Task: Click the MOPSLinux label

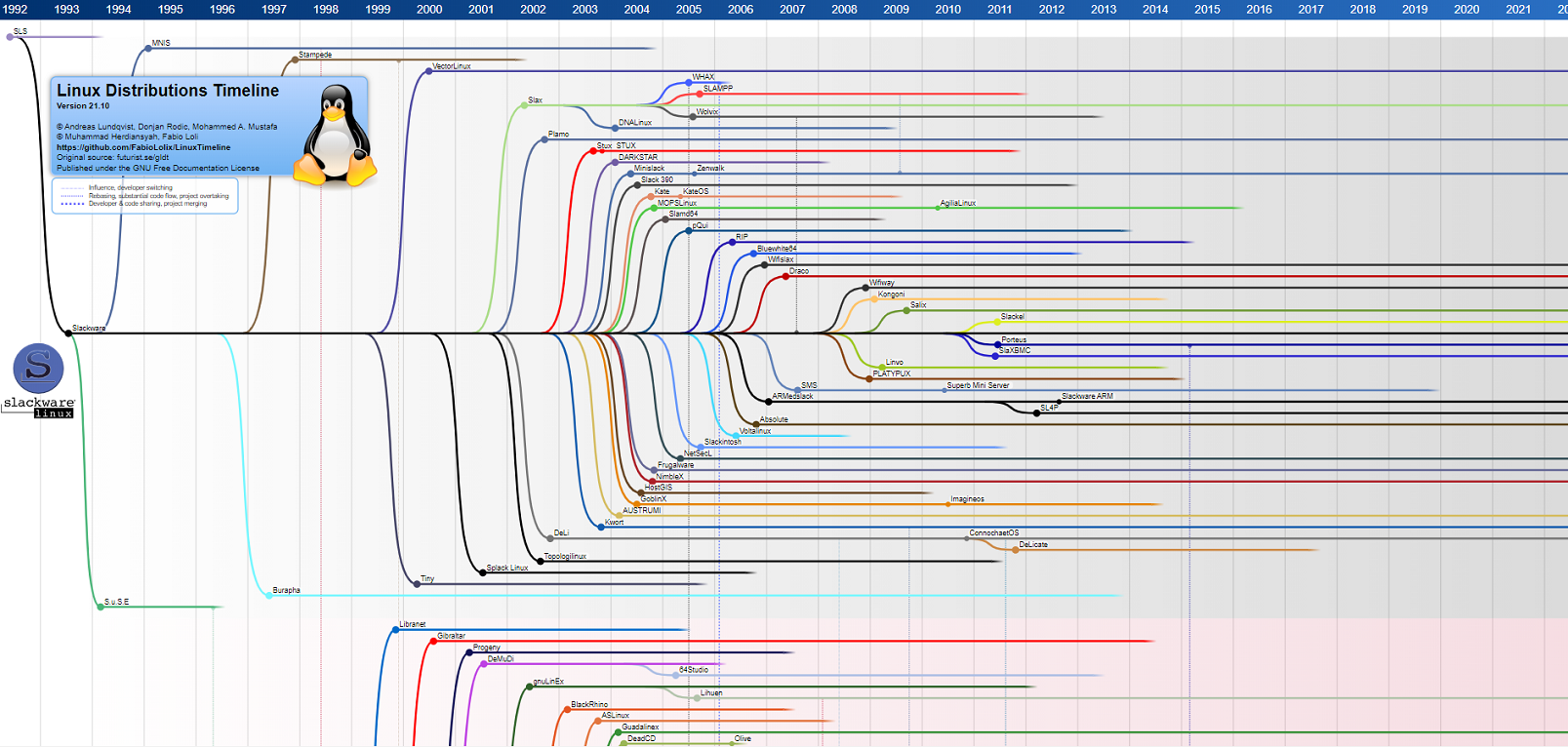Action: tap(677, 203)
